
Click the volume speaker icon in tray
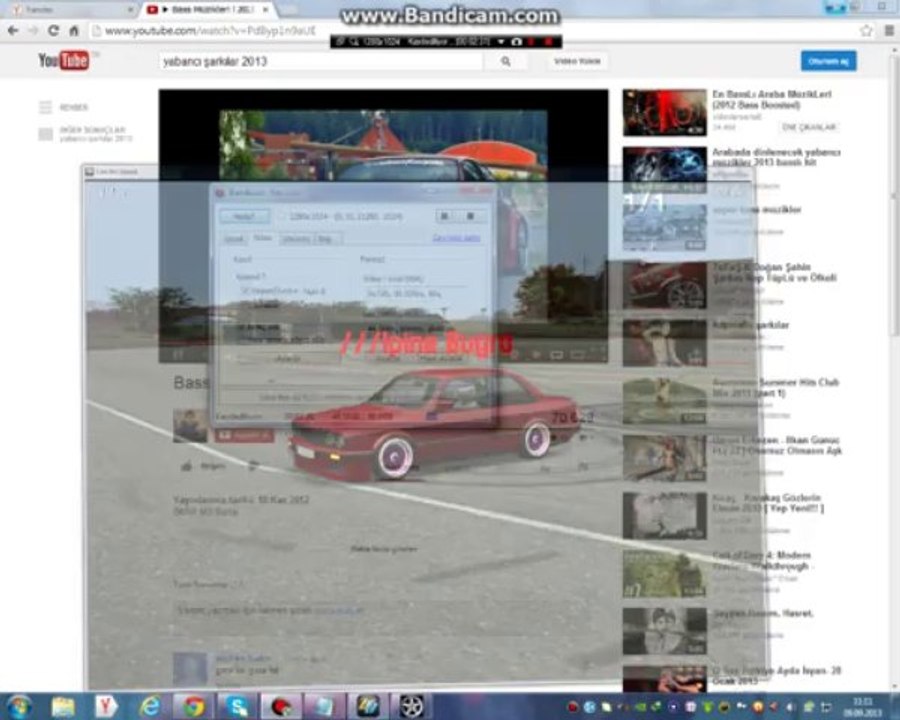(790, 707)
